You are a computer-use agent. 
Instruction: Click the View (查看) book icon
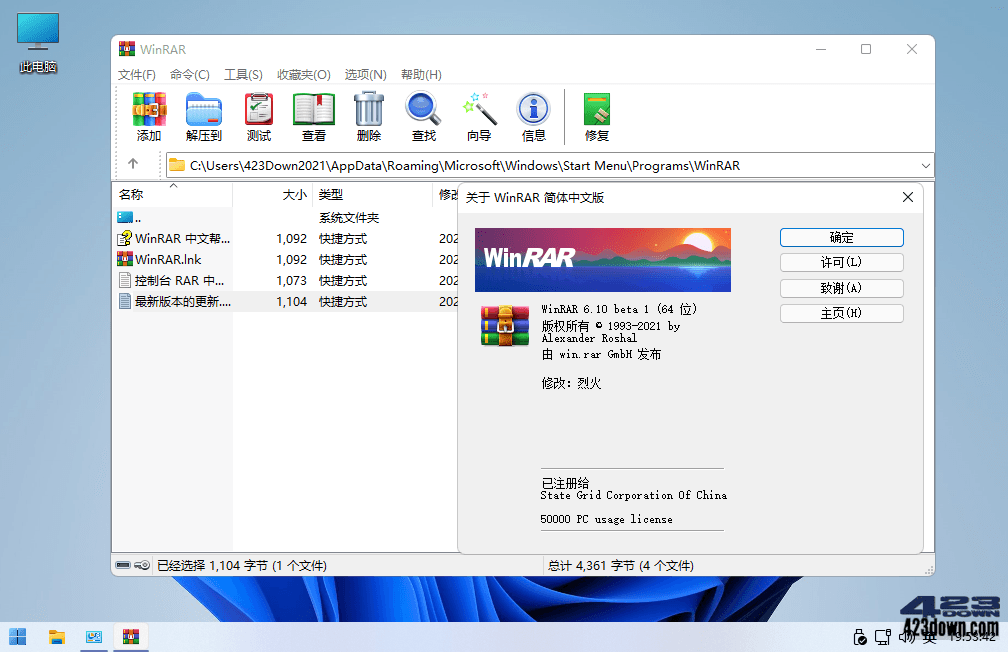tap(314, 116)
